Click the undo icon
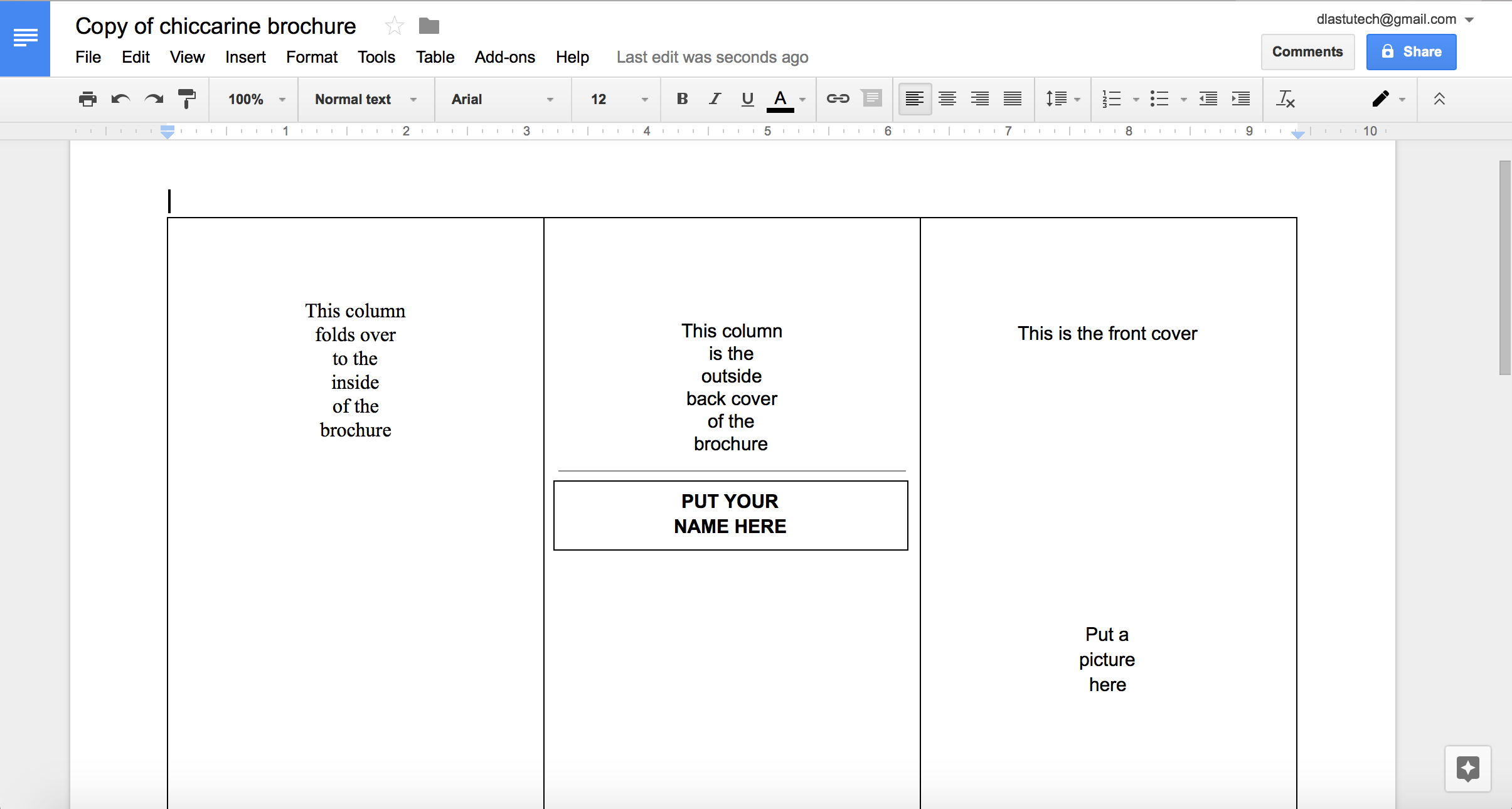Screen dimensions: 1512x809 [120, 99]
